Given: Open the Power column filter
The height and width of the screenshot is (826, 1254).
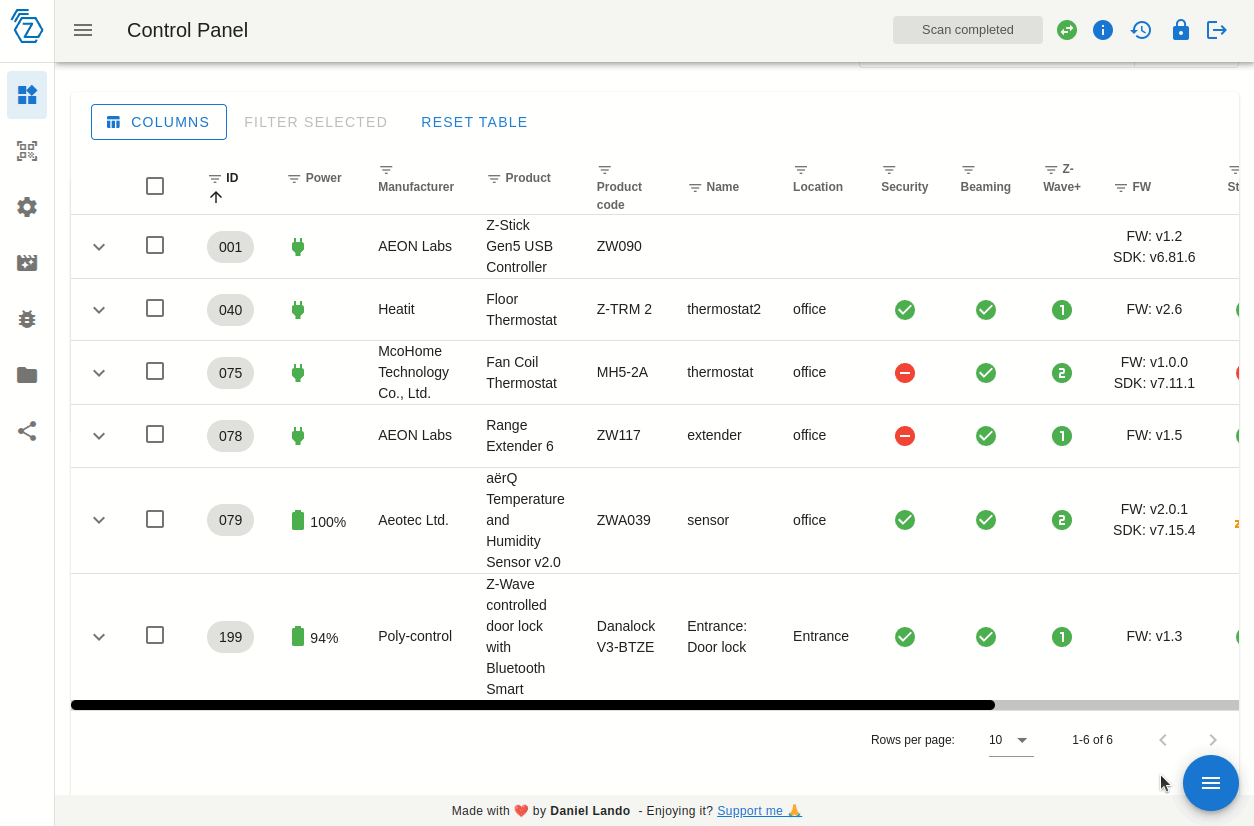Looking at the screenshot, I should tap(294, 179).
